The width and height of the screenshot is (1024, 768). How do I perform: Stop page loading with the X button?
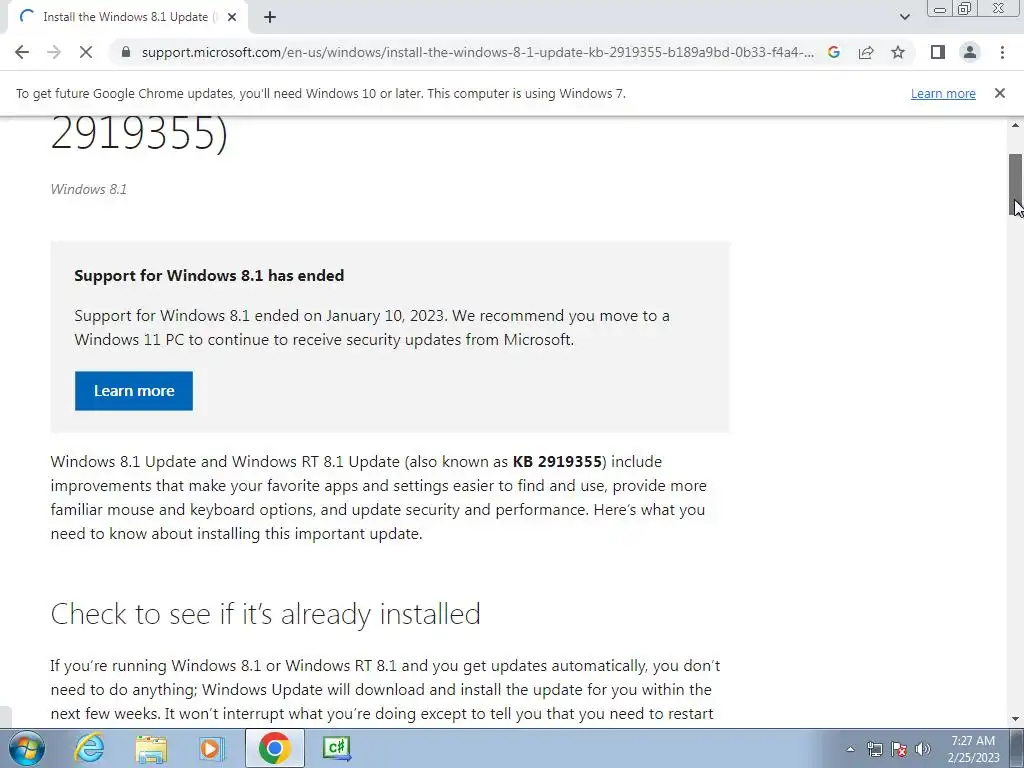tap(86, 52)
